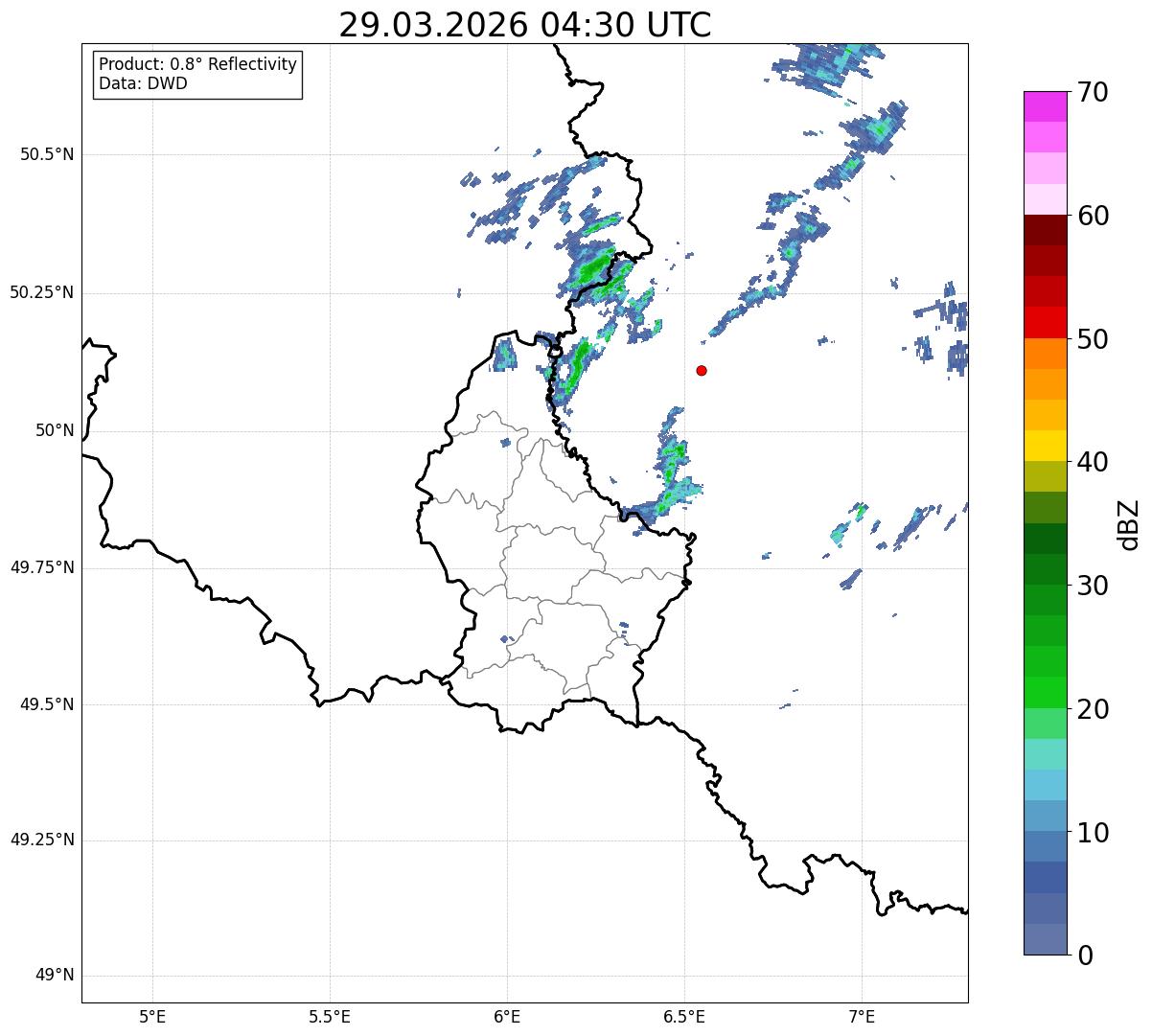Pick the light green swatch just below 20

pyautogui.click(x=1046, y=724)
